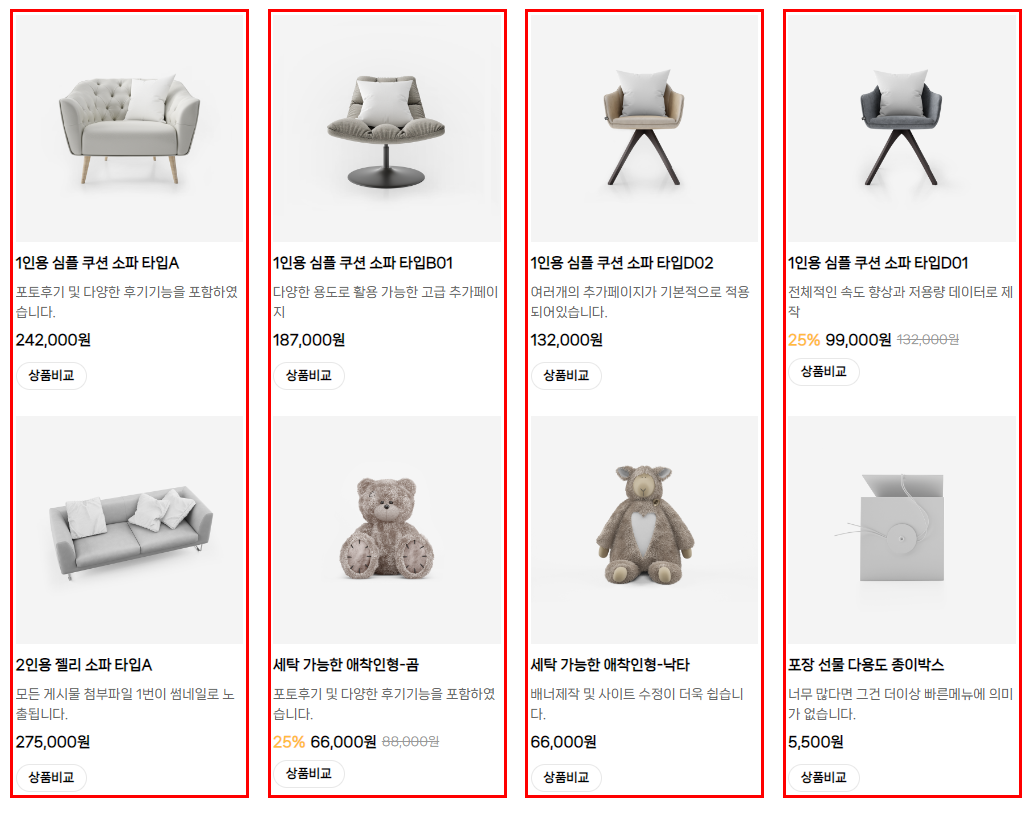Screen dimensions: 1033x818
Task: Click 상품비교 for 소파 타입B01
Action: [309, 375]
